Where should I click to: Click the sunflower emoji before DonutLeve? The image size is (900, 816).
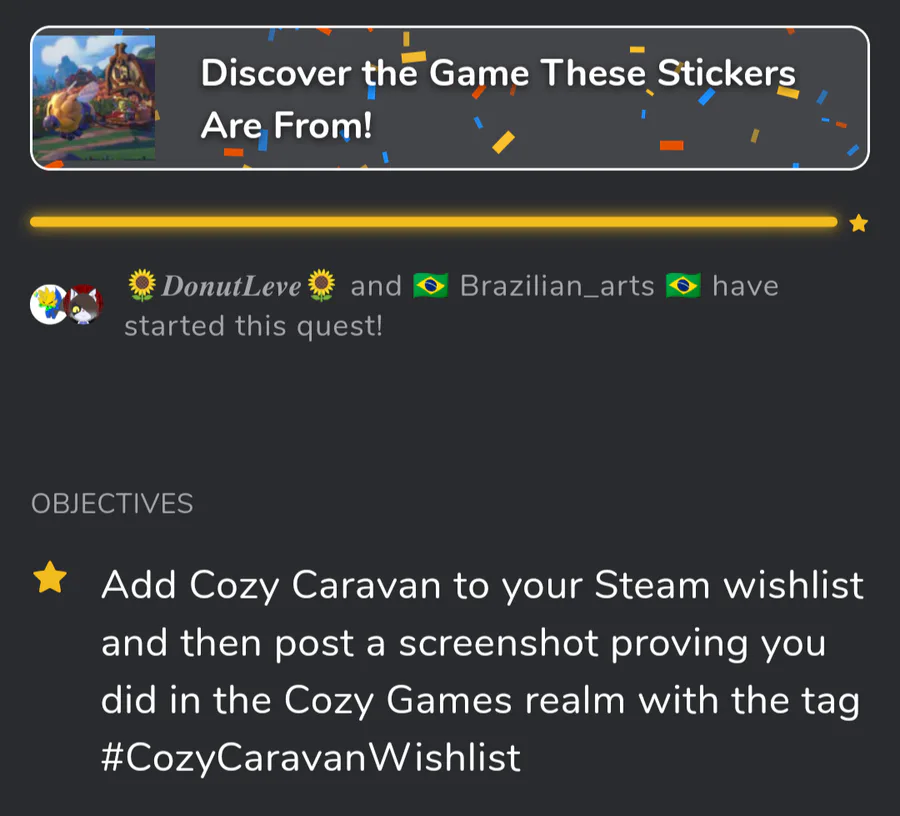pos(142,285)
